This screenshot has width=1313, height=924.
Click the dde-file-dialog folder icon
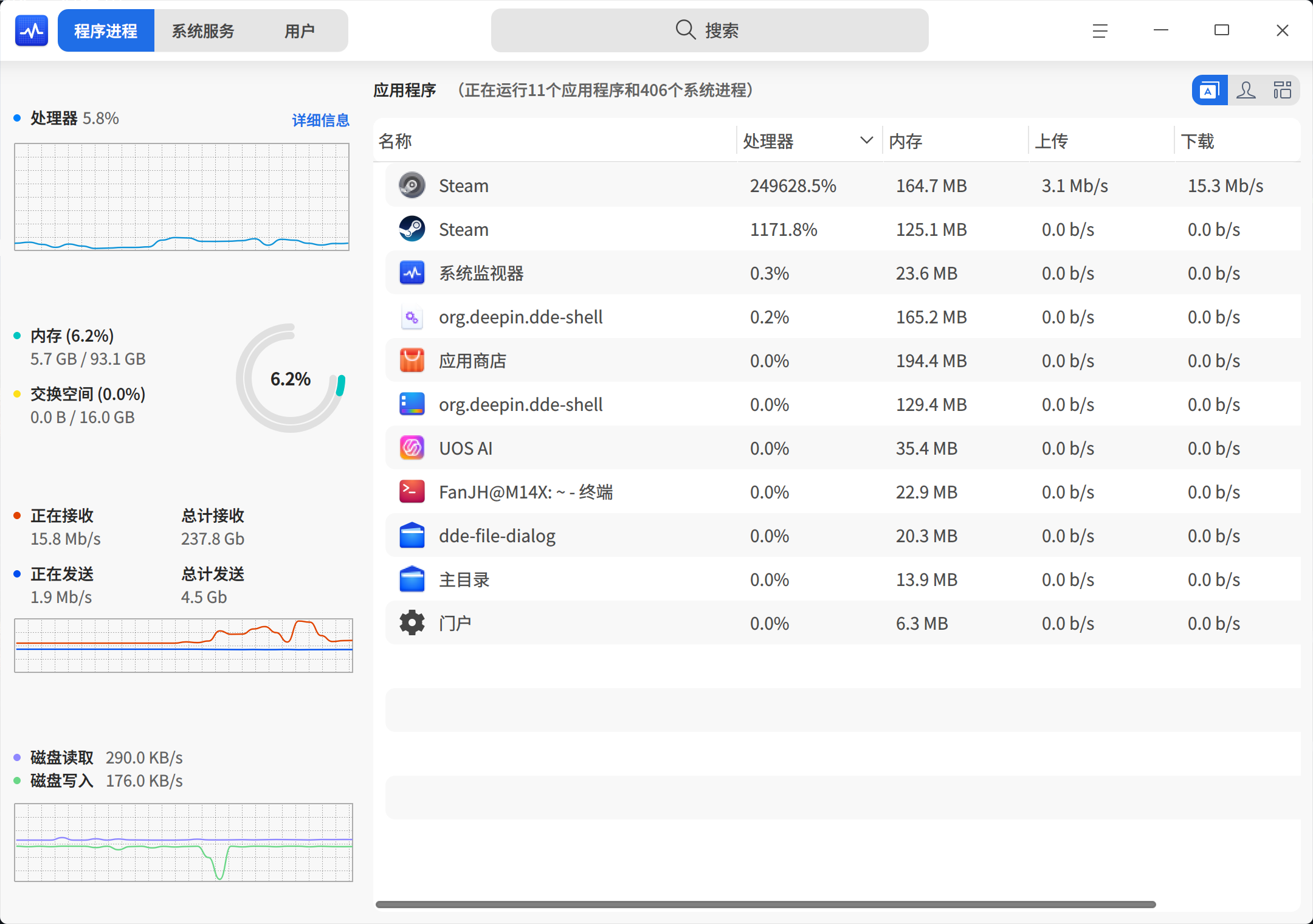pos(412,536)
